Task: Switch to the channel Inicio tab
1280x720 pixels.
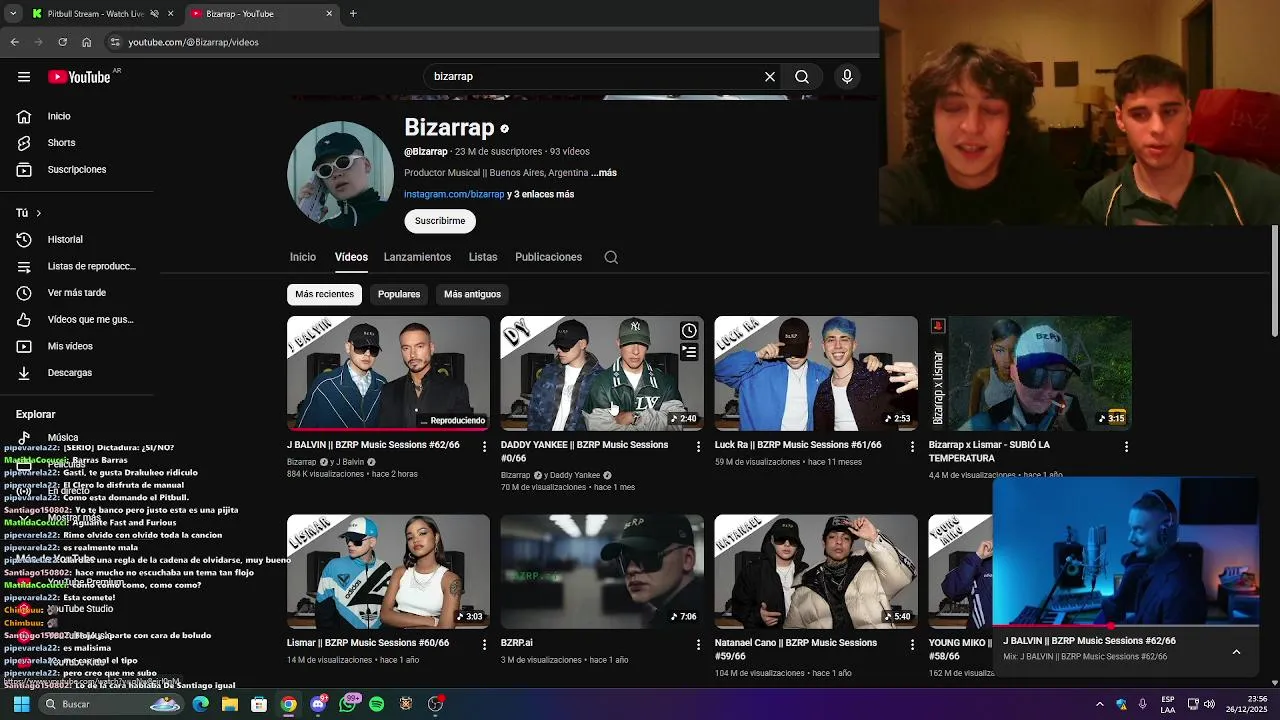Action: click(303, 257)
